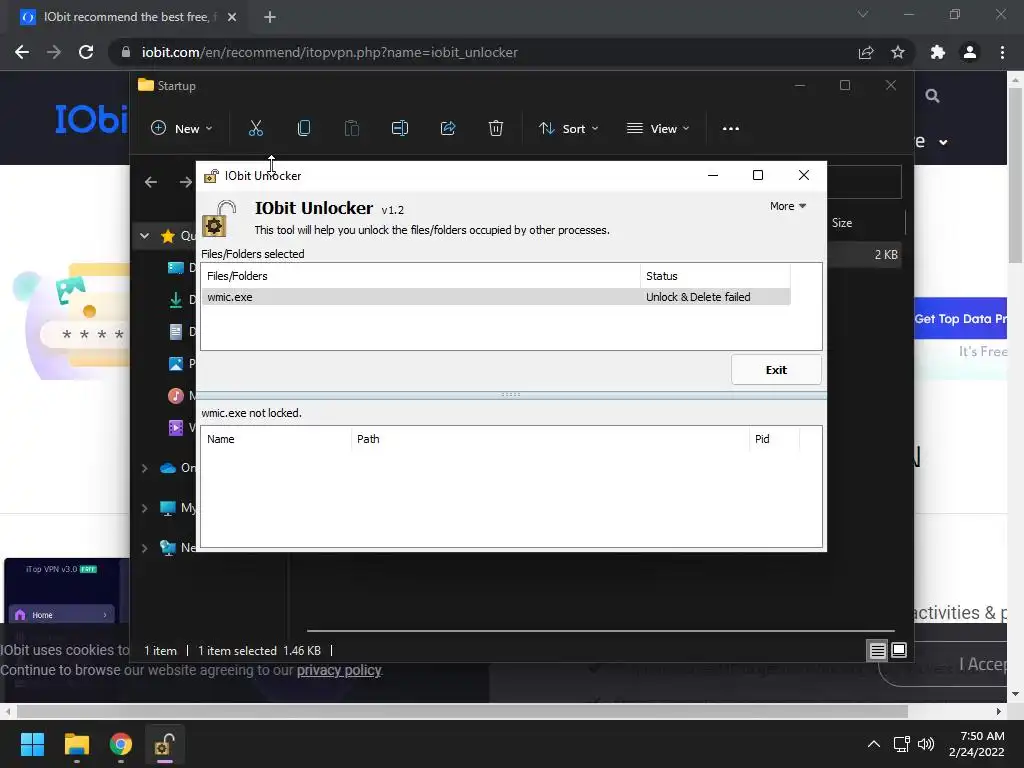Click the Delete trash icon in Startup toolbar
Viewport: 1024px width, 768px height.
pyautogui.click(x=496, y=129)
